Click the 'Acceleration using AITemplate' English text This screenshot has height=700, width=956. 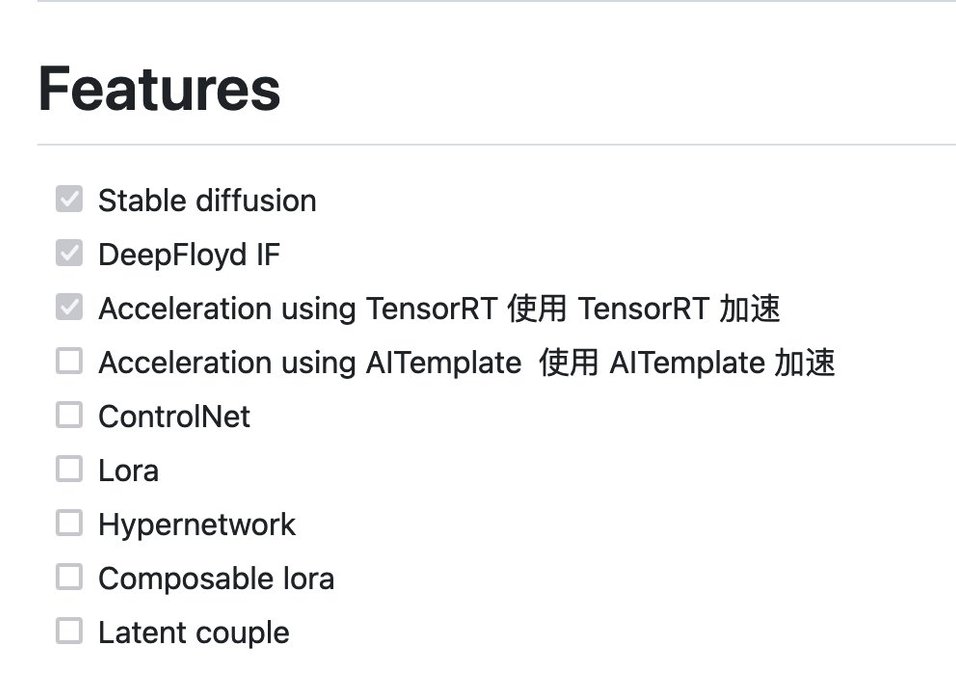[x=310, y=363]
